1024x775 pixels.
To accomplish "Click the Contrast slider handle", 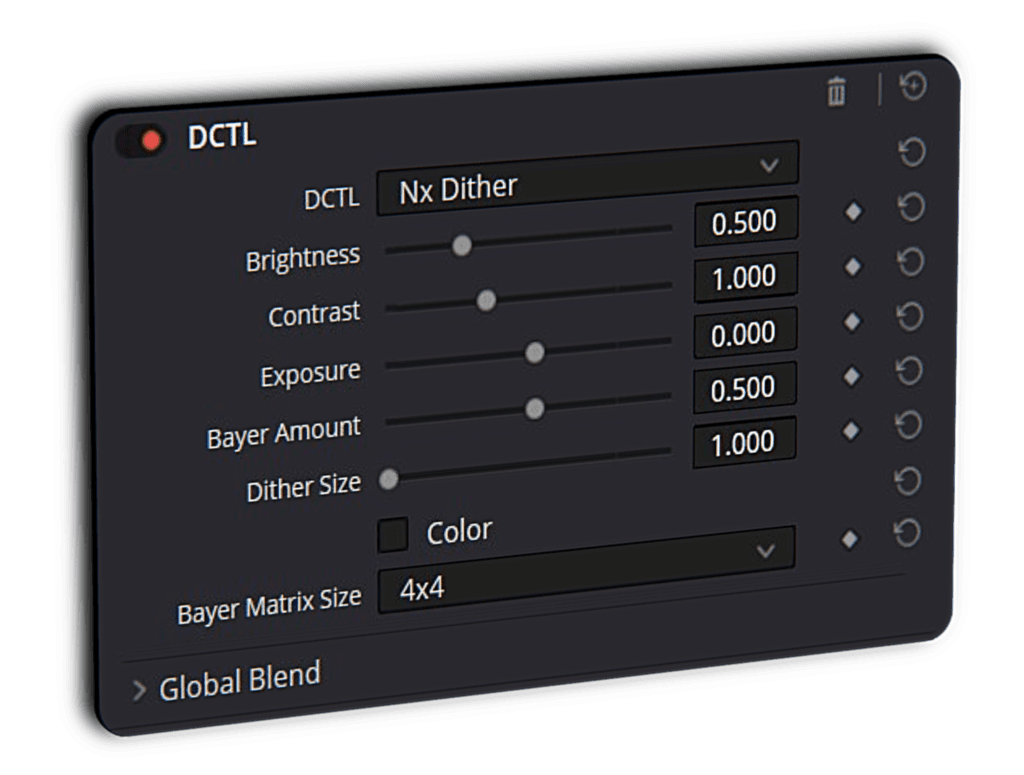I will click(x=486, y=300).
